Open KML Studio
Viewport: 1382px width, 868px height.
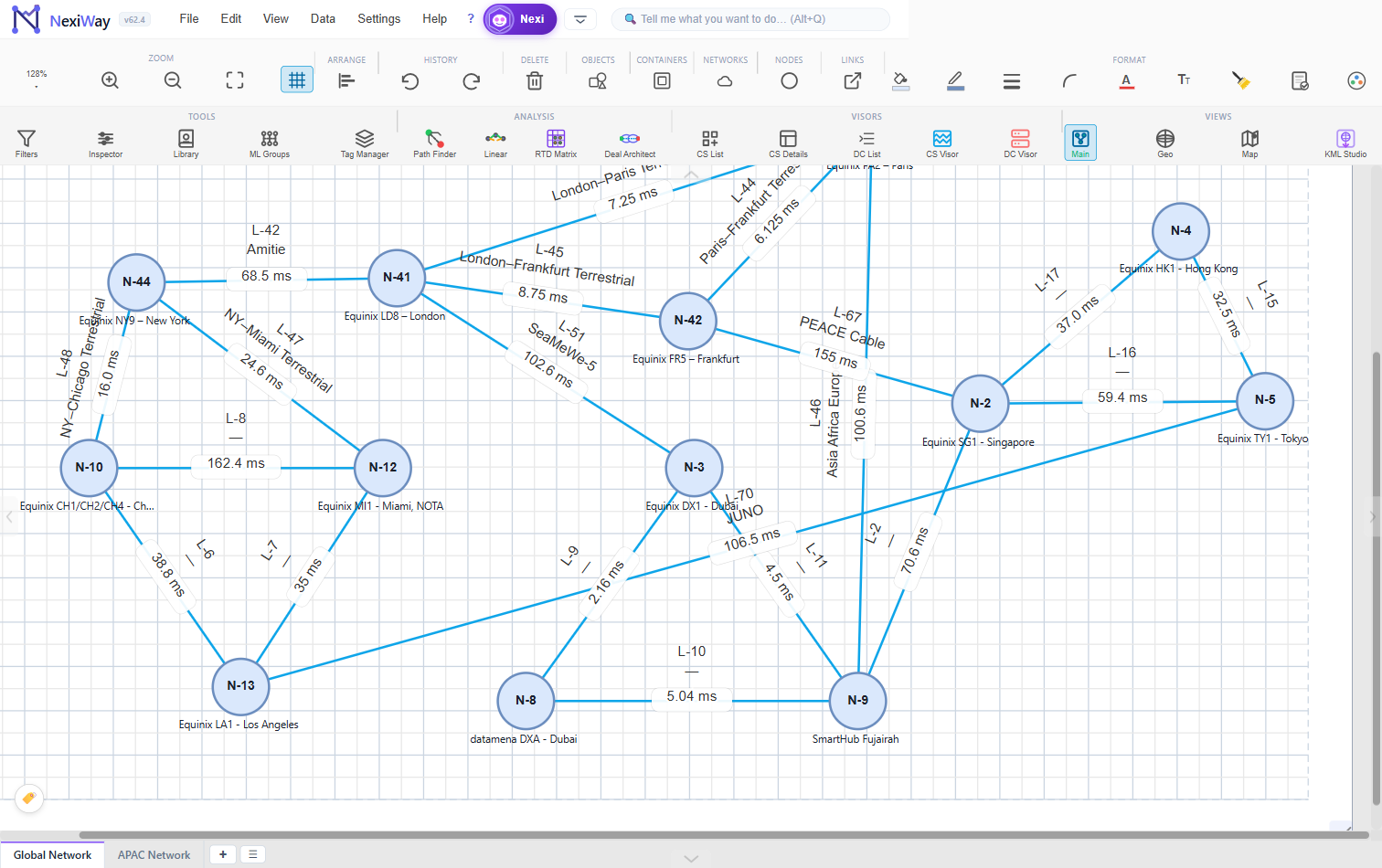click(1345, 143)
